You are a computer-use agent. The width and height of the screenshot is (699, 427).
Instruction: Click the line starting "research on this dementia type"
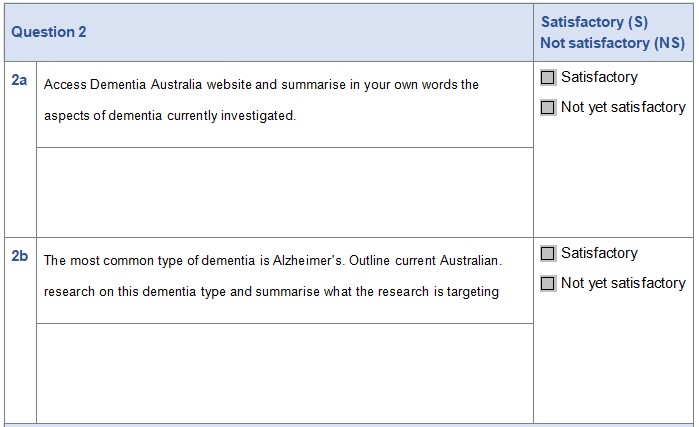pyautogui.click(x=271, y=292)
